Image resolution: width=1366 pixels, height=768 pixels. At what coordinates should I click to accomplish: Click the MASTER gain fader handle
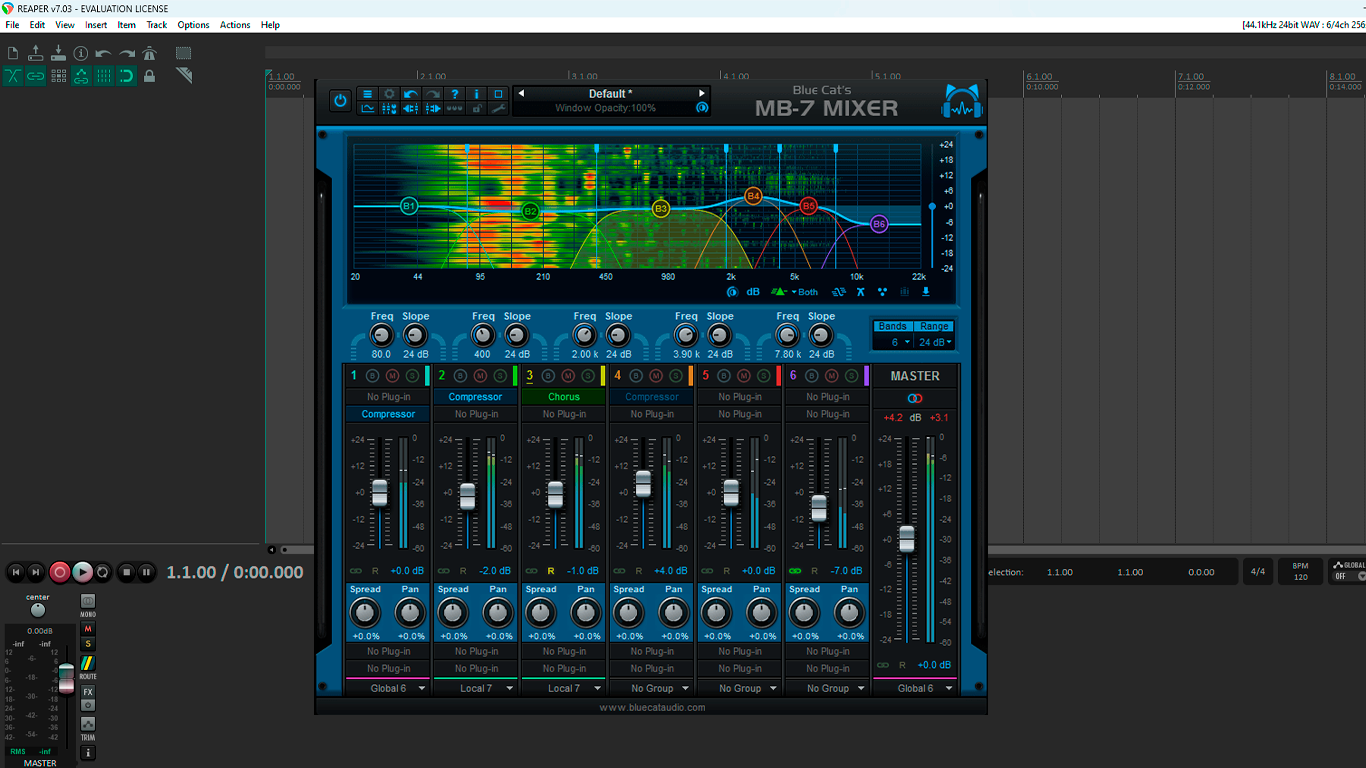907,538
